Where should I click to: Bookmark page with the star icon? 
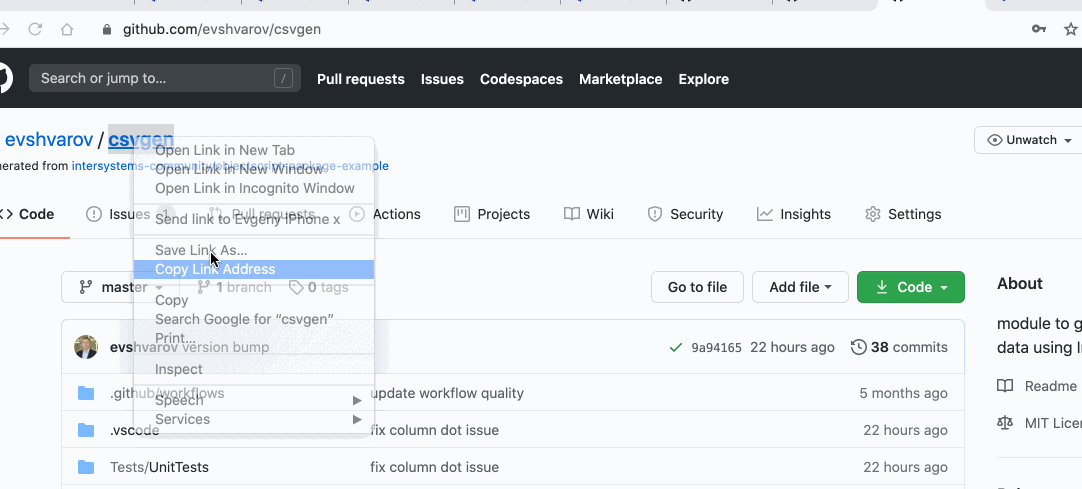(1070, 29)
